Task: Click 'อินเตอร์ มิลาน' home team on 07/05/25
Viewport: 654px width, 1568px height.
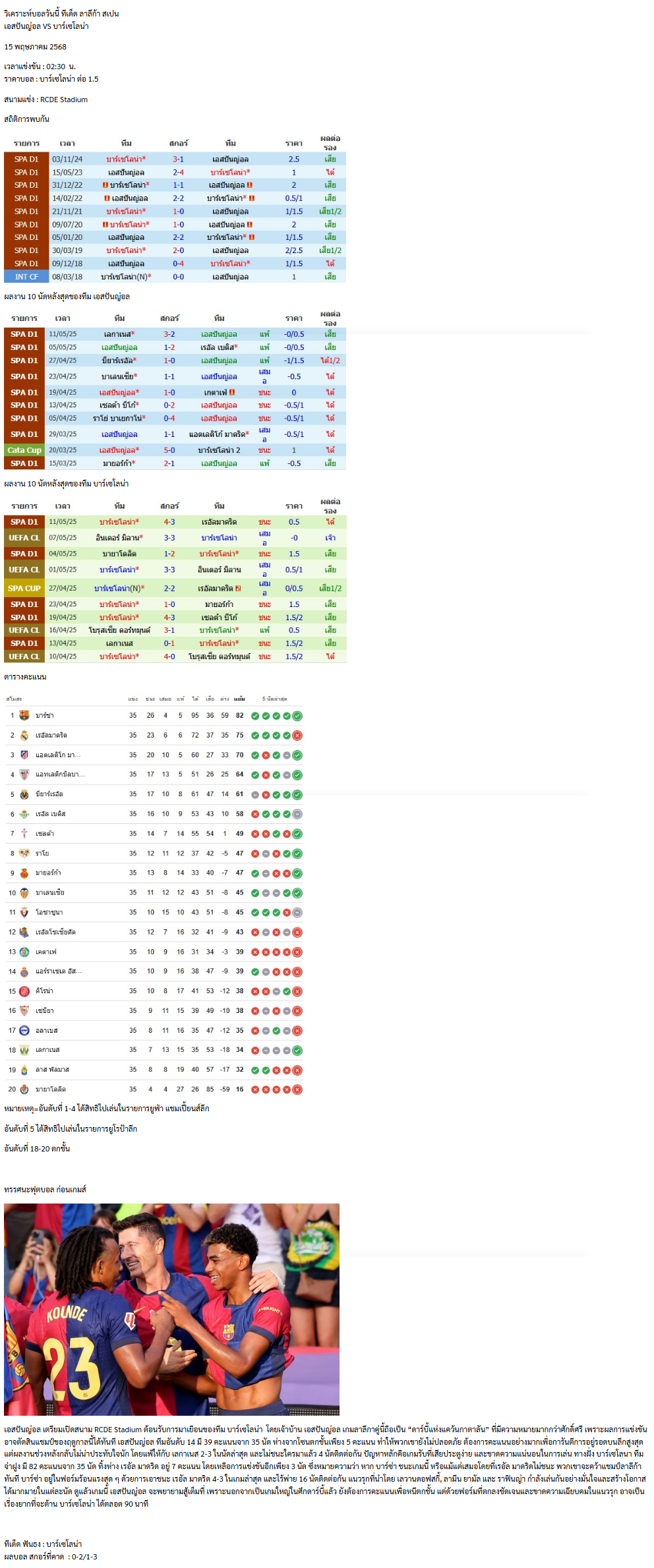Action: pyautogui.click(x=118, y=538)
